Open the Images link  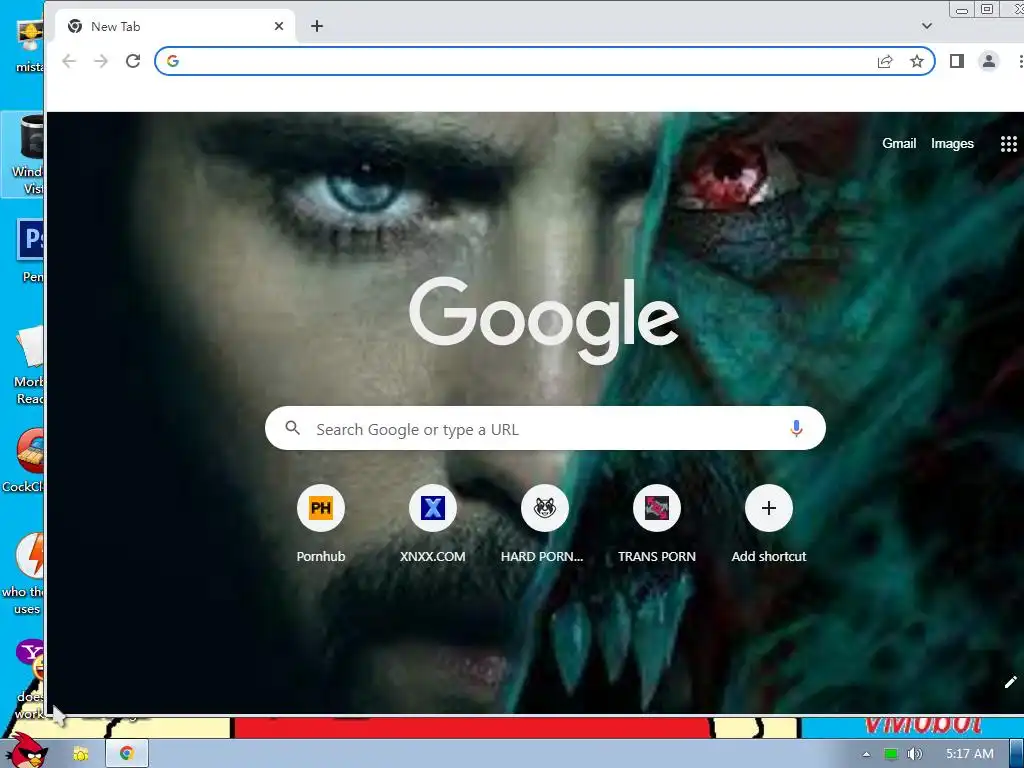tap(952, 144)
